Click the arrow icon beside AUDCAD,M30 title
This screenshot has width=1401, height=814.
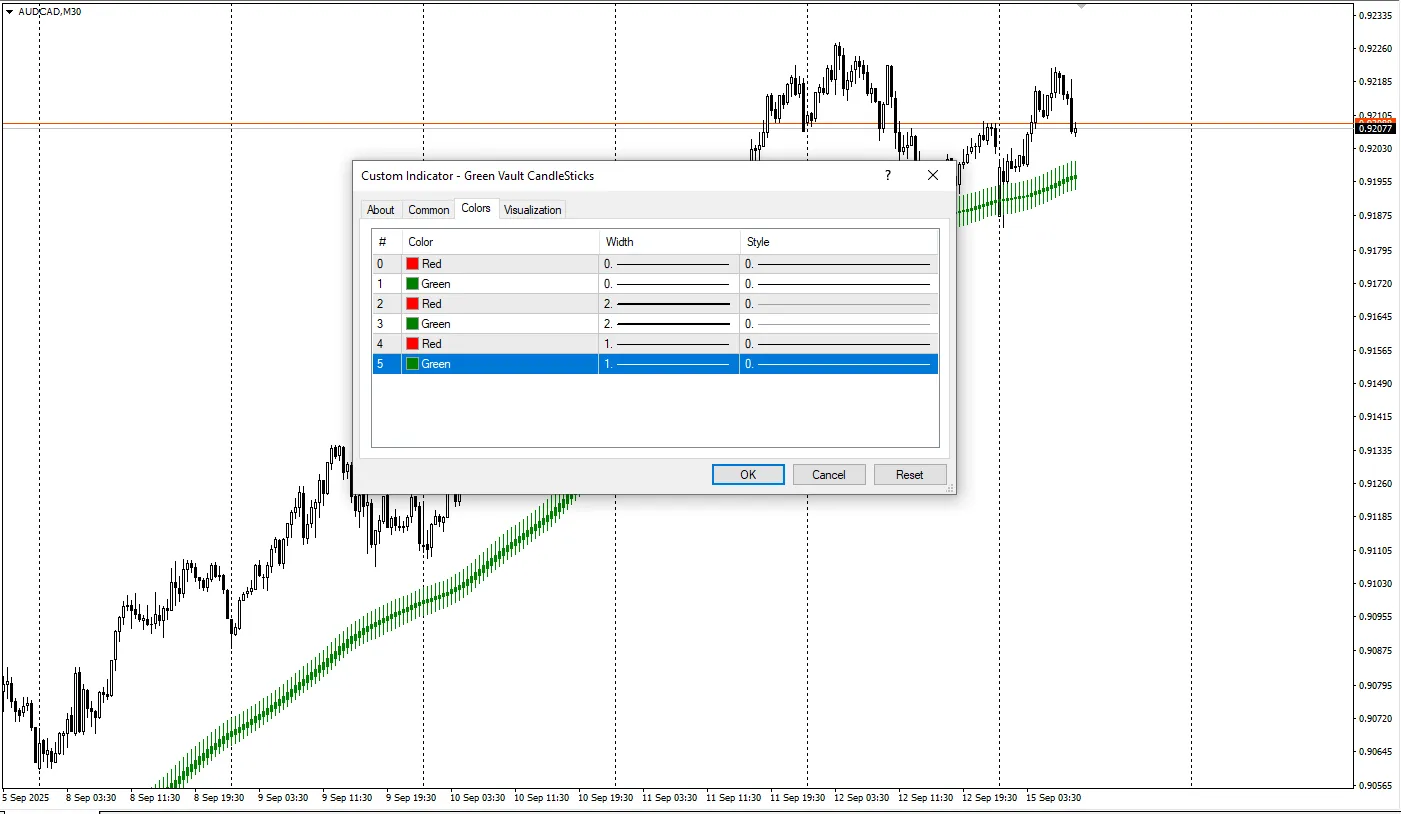[x=9, y=11]
